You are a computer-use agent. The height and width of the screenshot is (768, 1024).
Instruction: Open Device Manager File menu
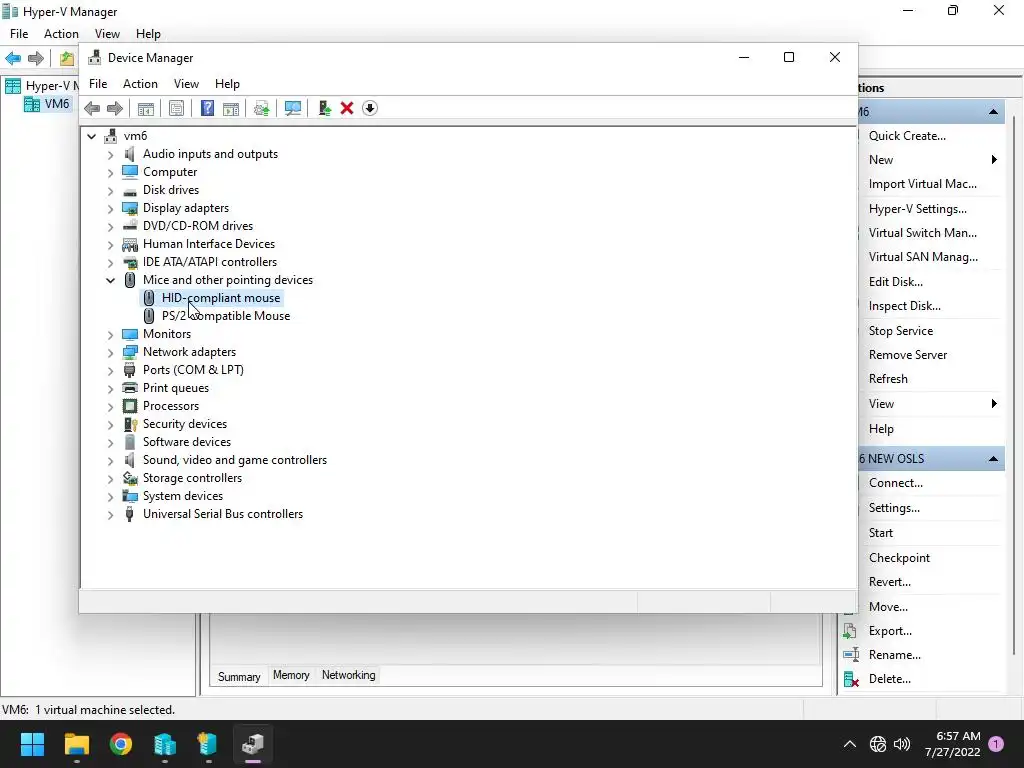coord(98,84)
